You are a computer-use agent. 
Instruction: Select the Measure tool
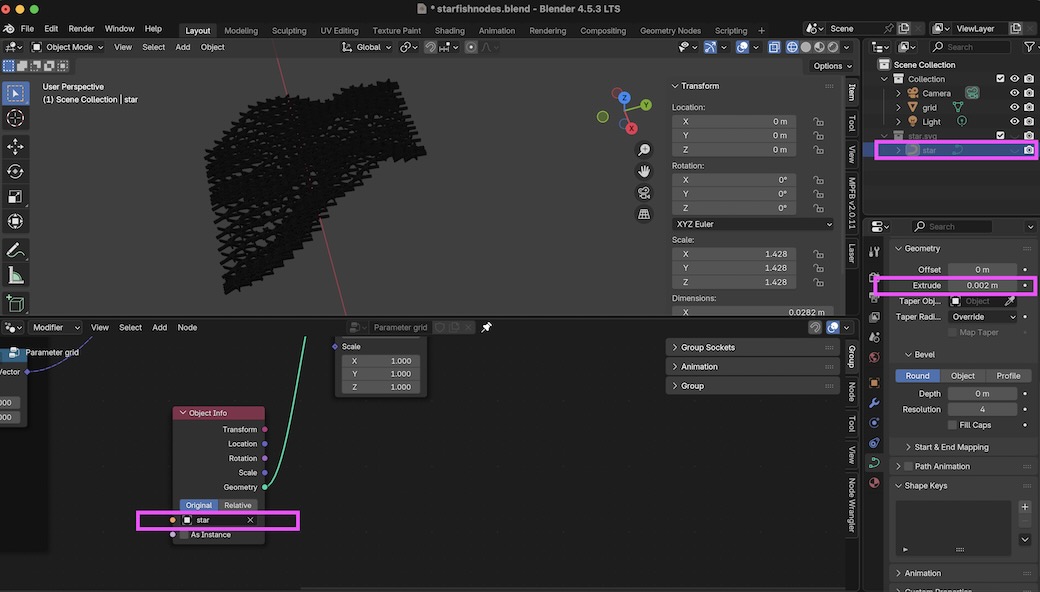pos(15,276)
